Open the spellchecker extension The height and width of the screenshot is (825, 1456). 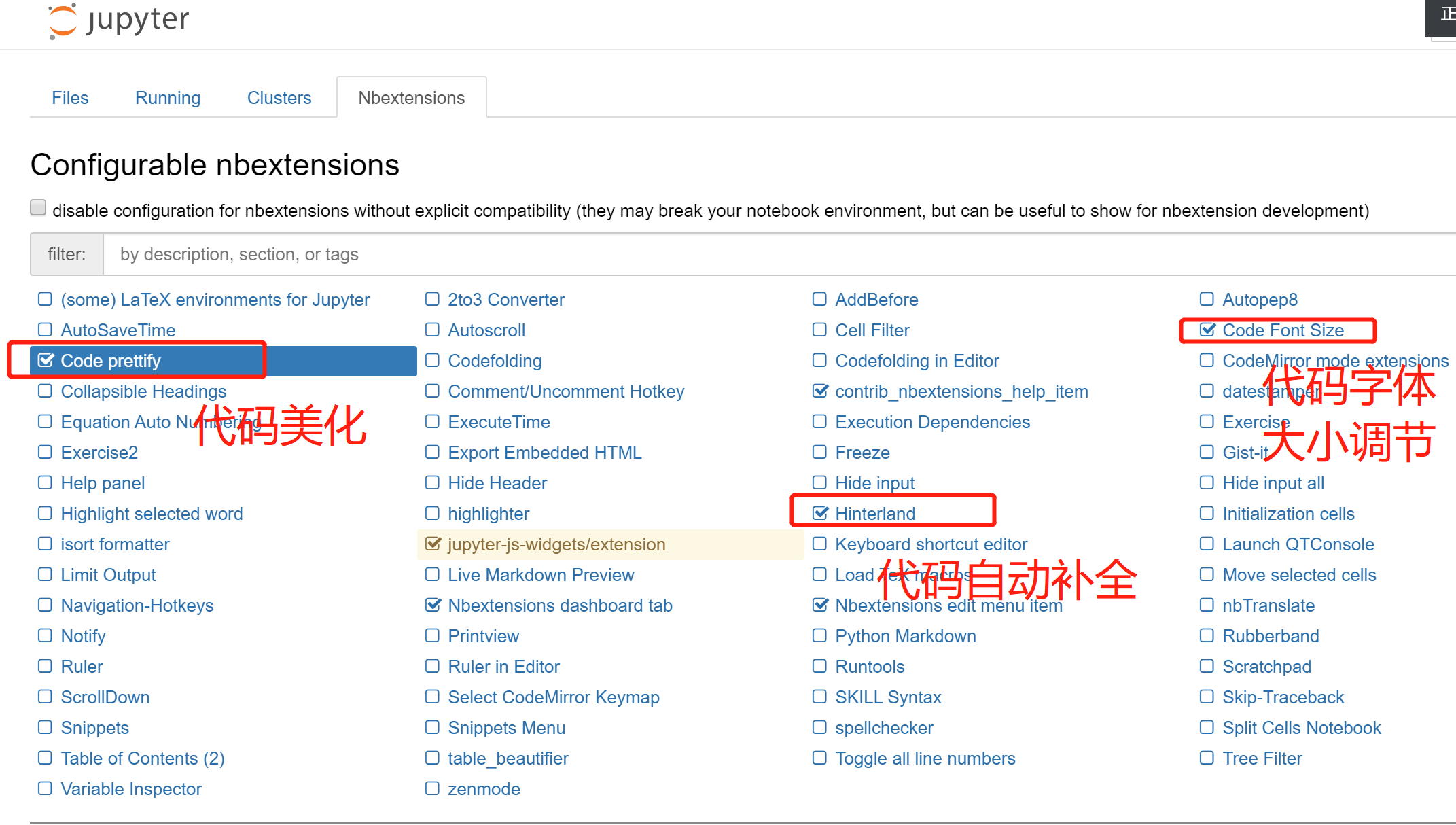pyautogui.click(x=884, y=728)
